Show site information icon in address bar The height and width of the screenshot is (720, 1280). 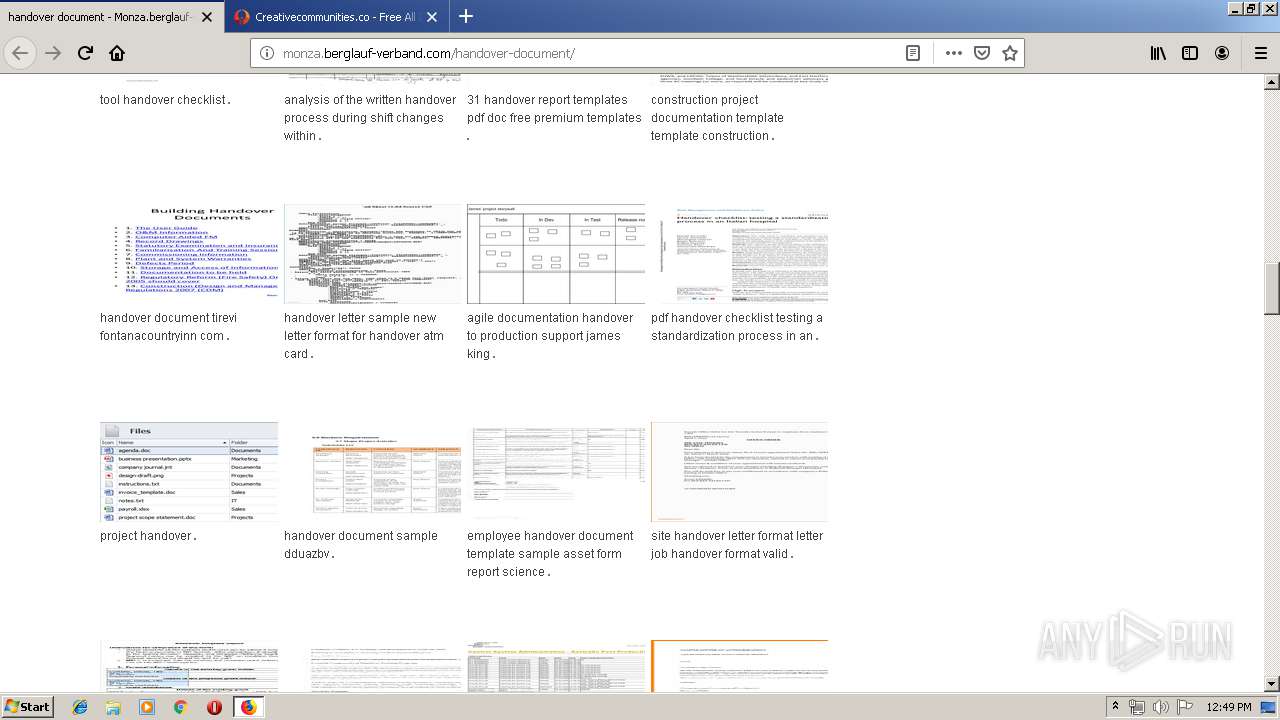pos(267,53)
